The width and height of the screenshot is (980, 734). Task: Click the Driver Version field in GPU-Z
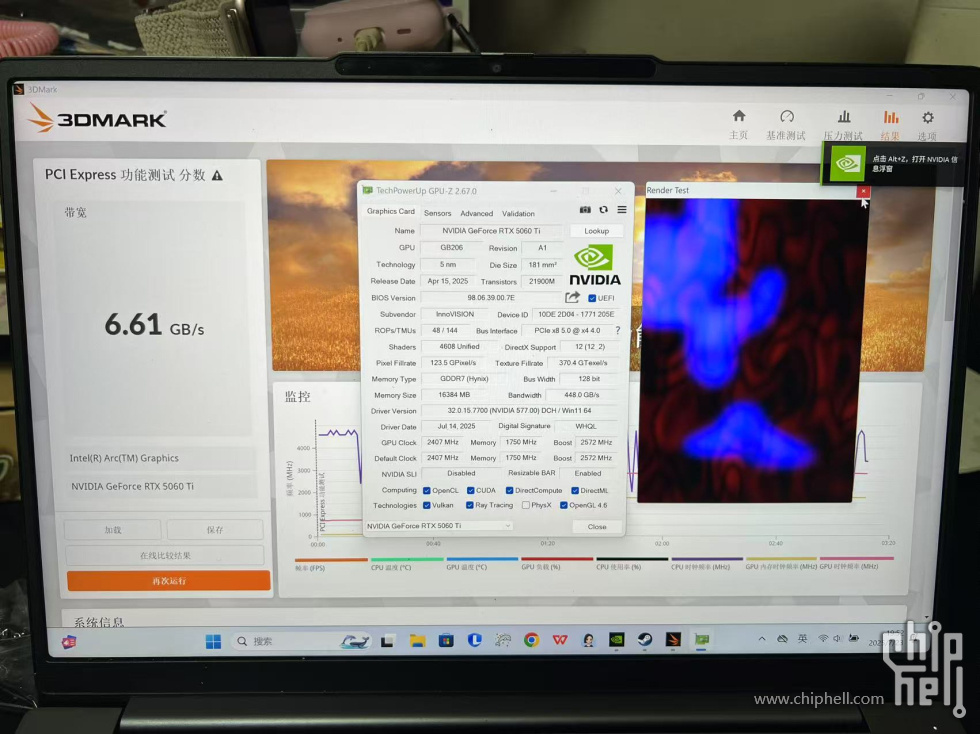point(519,411)
